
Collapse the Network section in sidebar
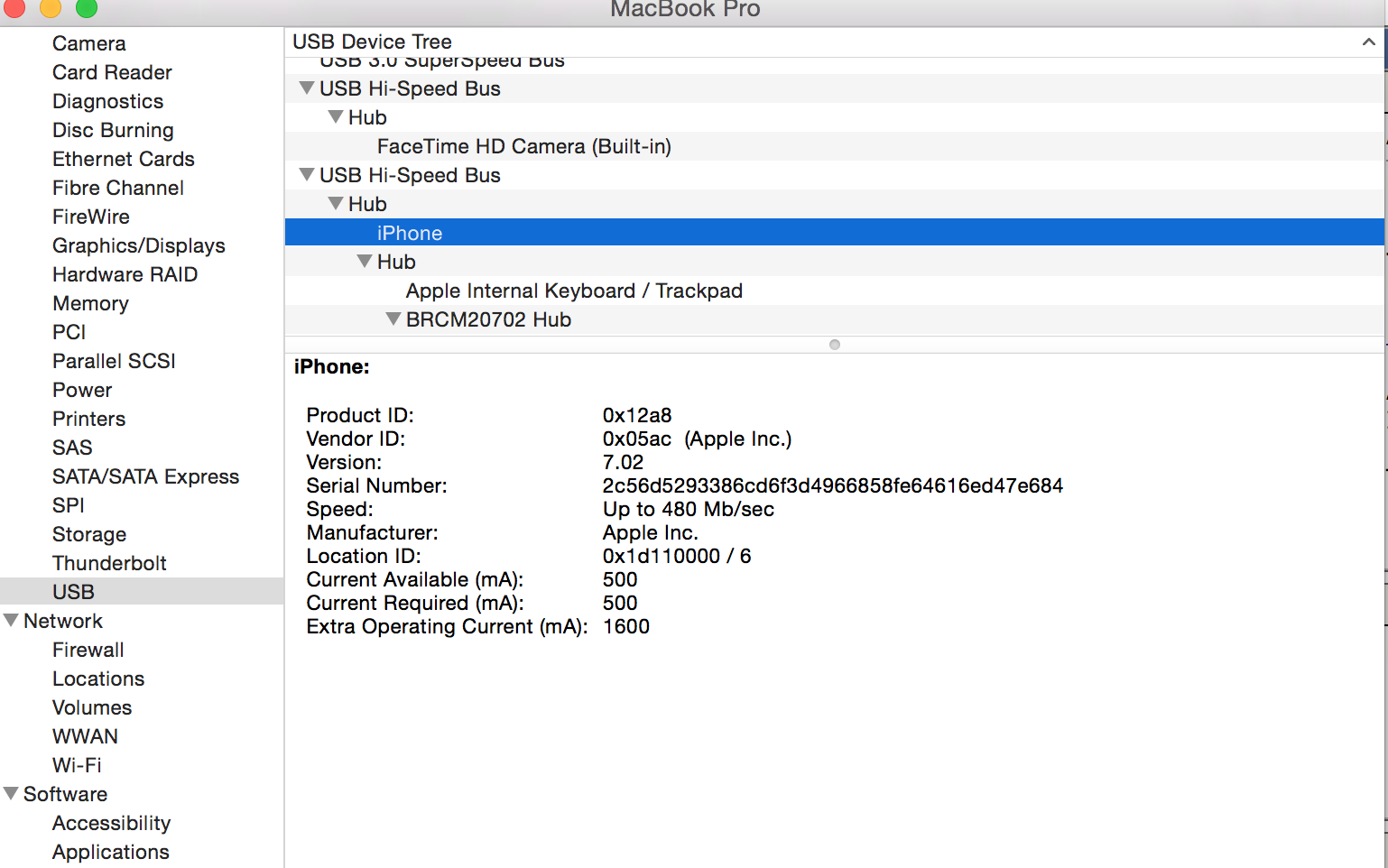[x=11, y=621]
